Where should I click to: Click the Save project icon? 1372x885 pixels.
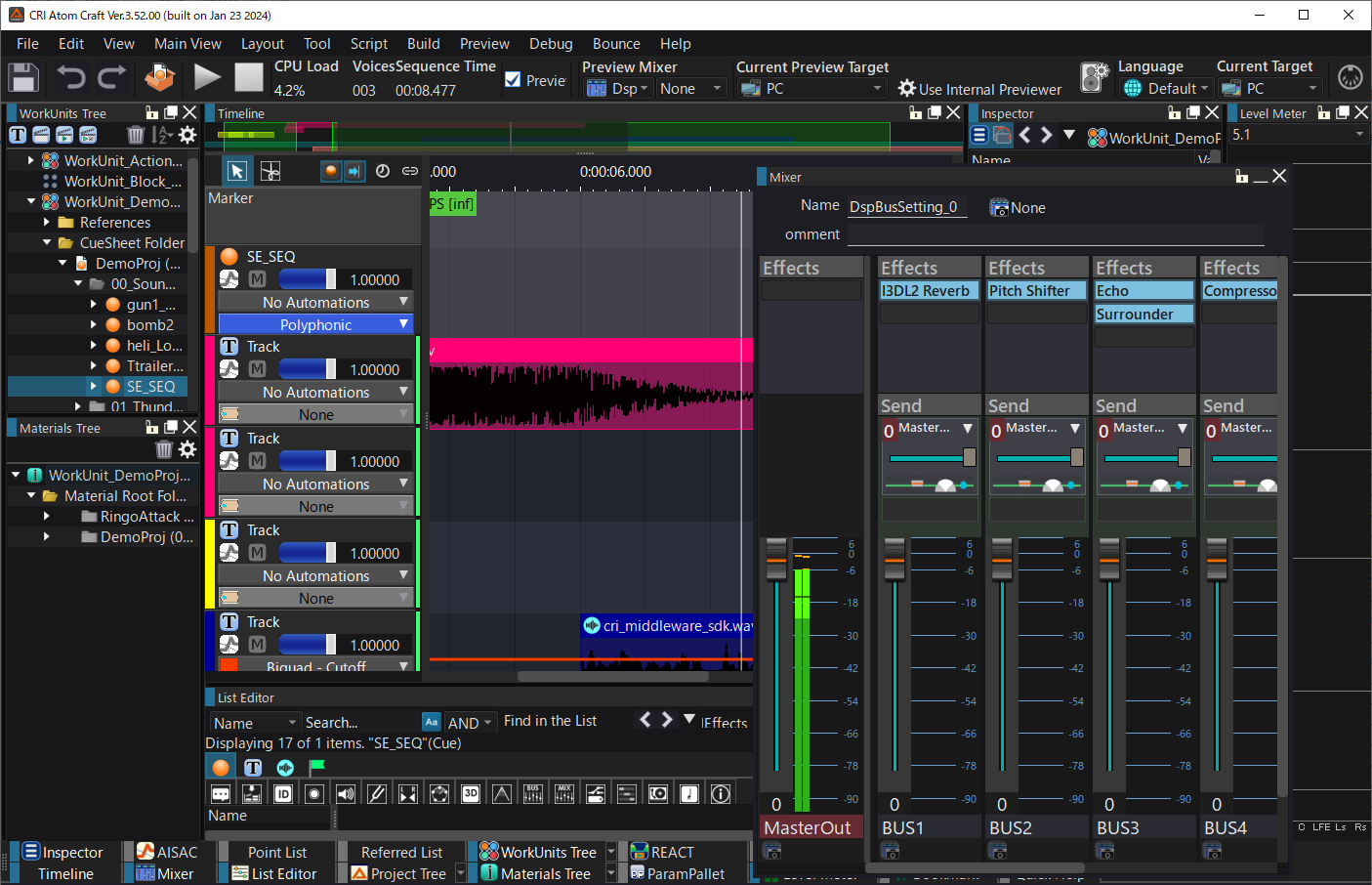(23, 78)
